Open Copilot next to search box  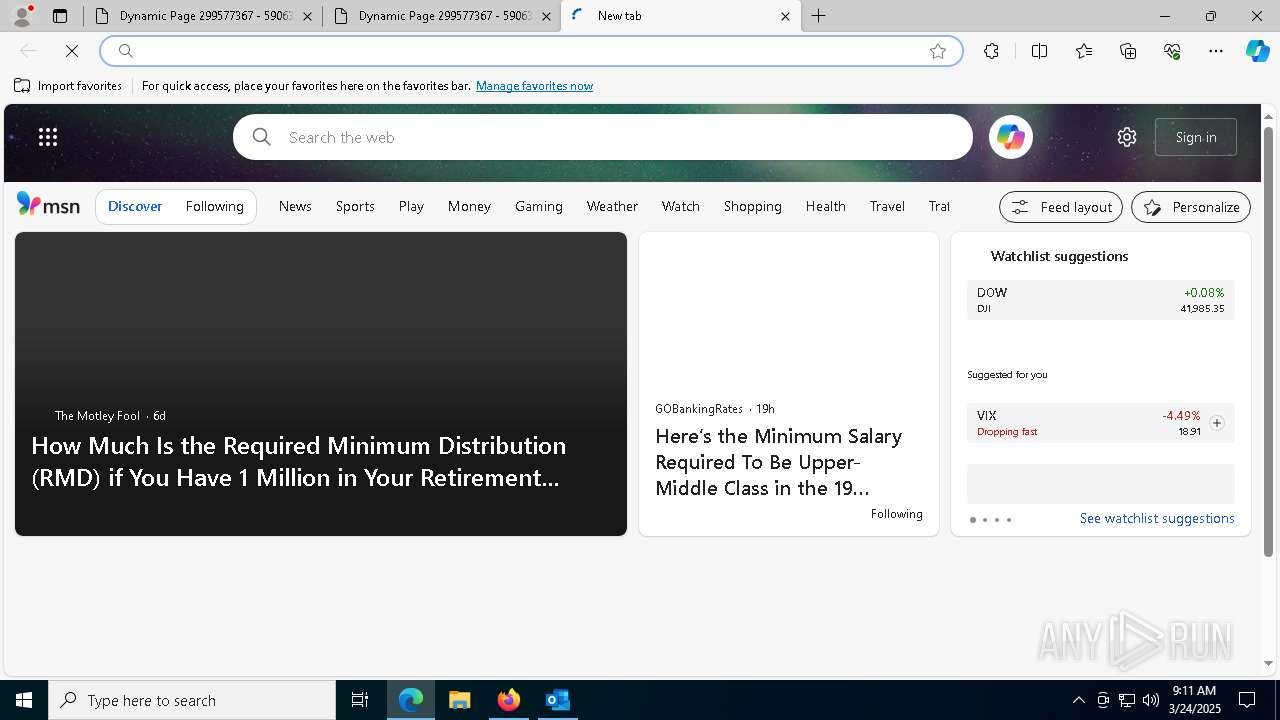click(x=1010, y=137)
